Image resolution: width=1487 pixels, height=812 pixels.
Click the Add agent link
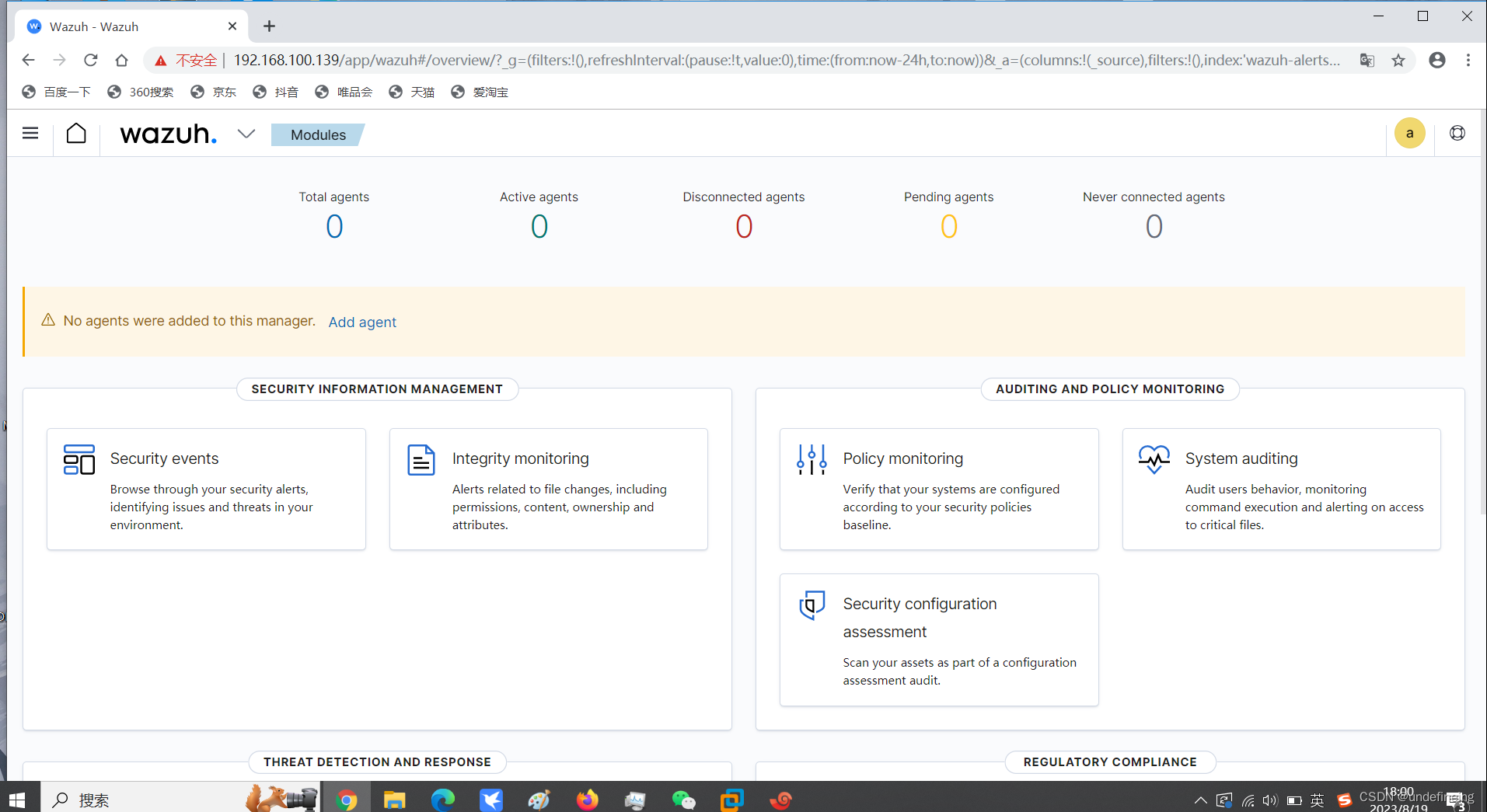point(362,322)
